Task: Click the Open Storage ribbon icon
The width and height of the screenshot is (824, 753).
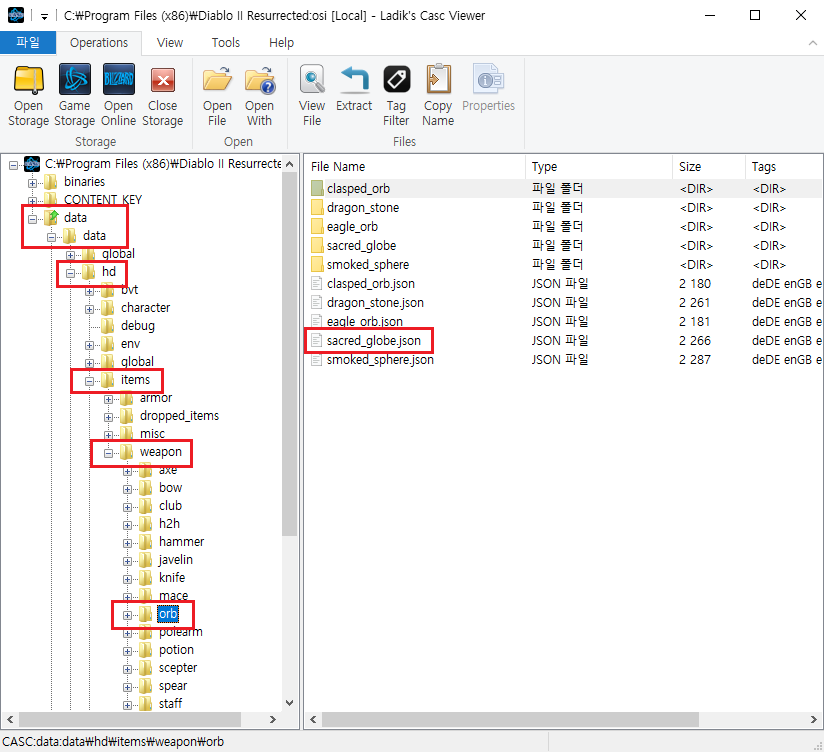Action: coord(28,80)
